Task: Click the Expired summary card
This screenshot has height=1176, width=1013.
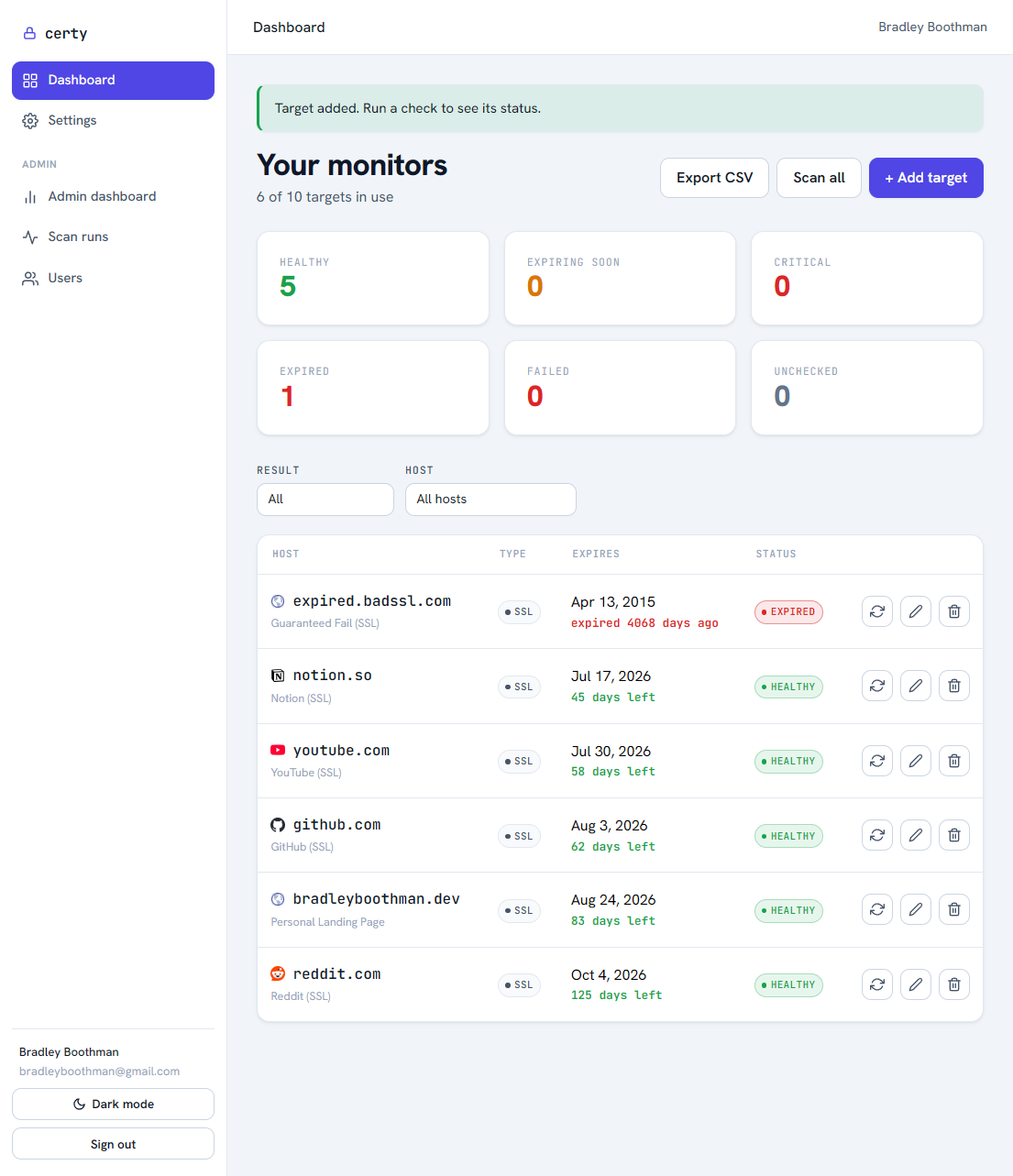Action: coord(373,388)
